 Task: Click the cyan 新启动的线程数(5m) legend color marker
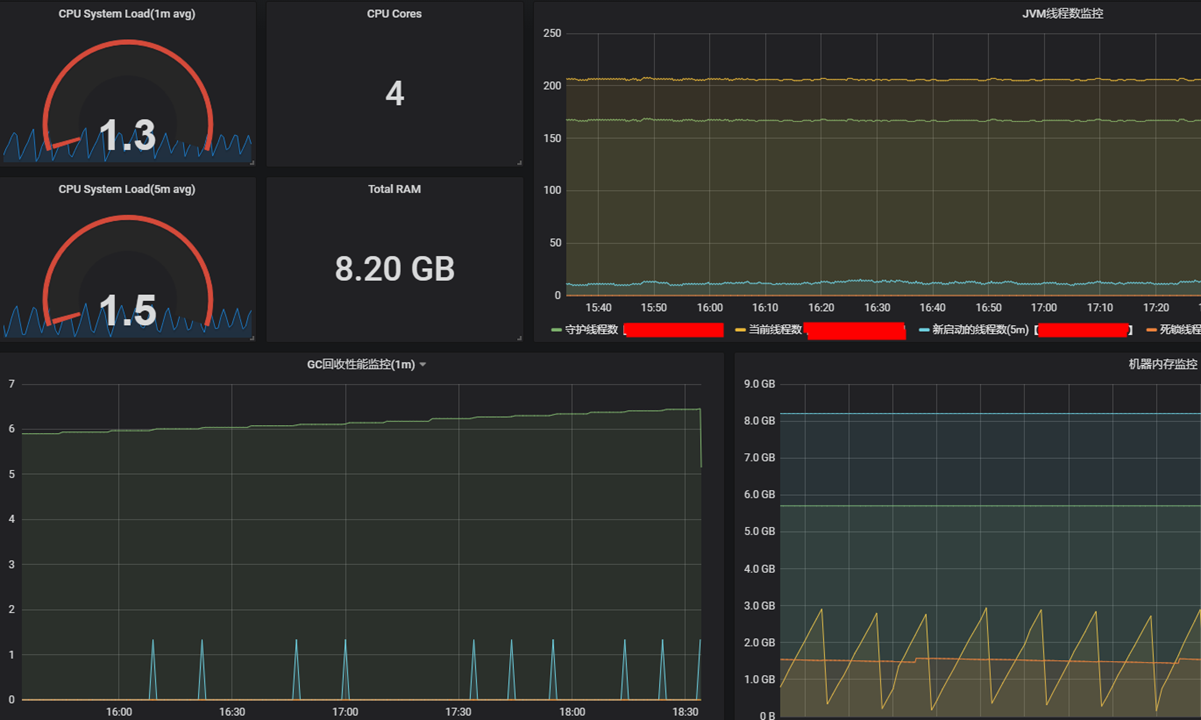pos(924,330)
